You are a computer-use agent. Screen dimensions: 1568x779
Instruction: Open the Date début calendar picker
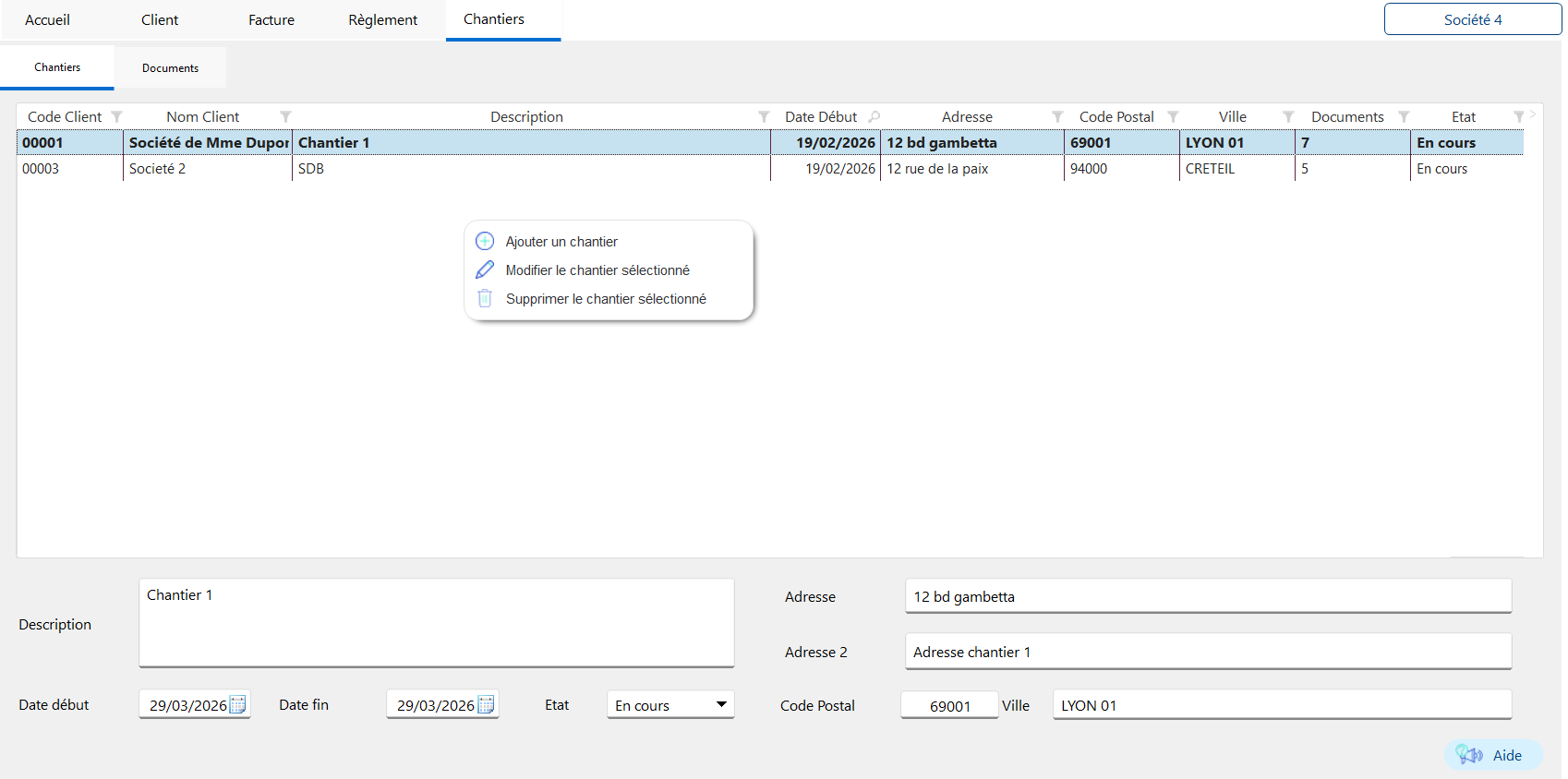click(x=237, y=704)
